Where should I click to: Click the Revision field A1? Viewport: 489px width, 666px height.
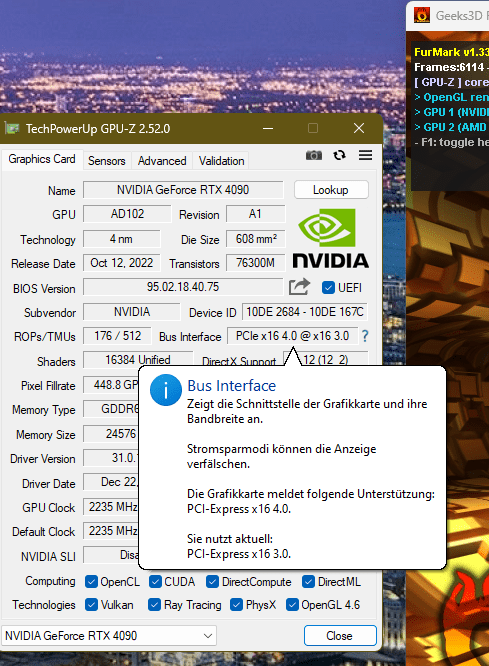(x=255, y=214)
